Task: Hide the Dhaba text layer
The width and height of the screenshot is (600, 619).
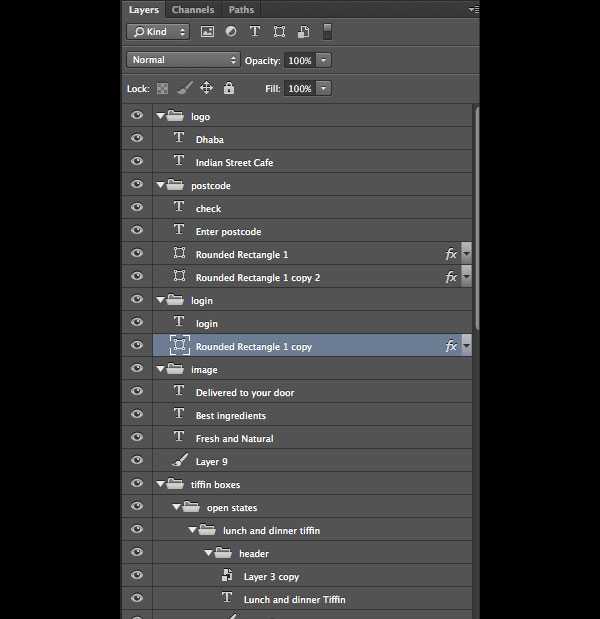Action: [x=137, y=139]
